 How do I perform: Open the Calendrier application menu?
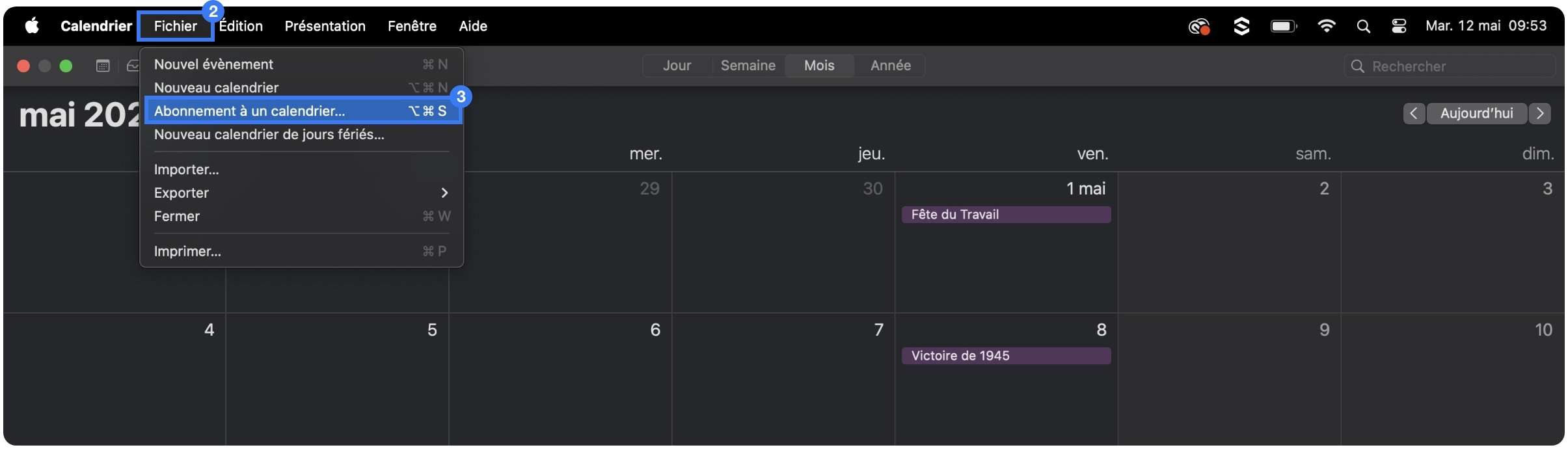click(96, 26)
